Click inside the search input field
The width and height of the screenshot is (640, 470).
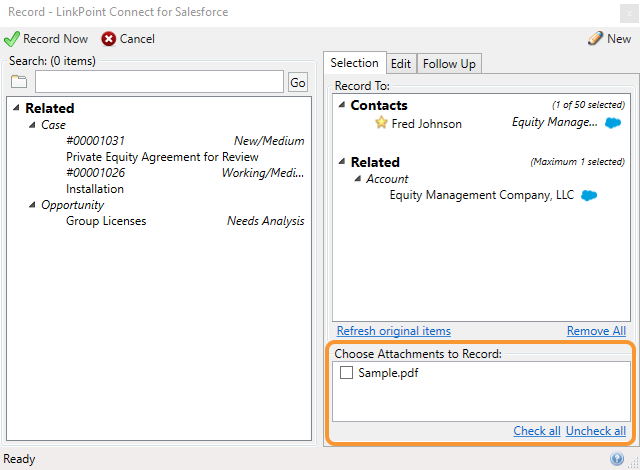[x=159, y=82]
